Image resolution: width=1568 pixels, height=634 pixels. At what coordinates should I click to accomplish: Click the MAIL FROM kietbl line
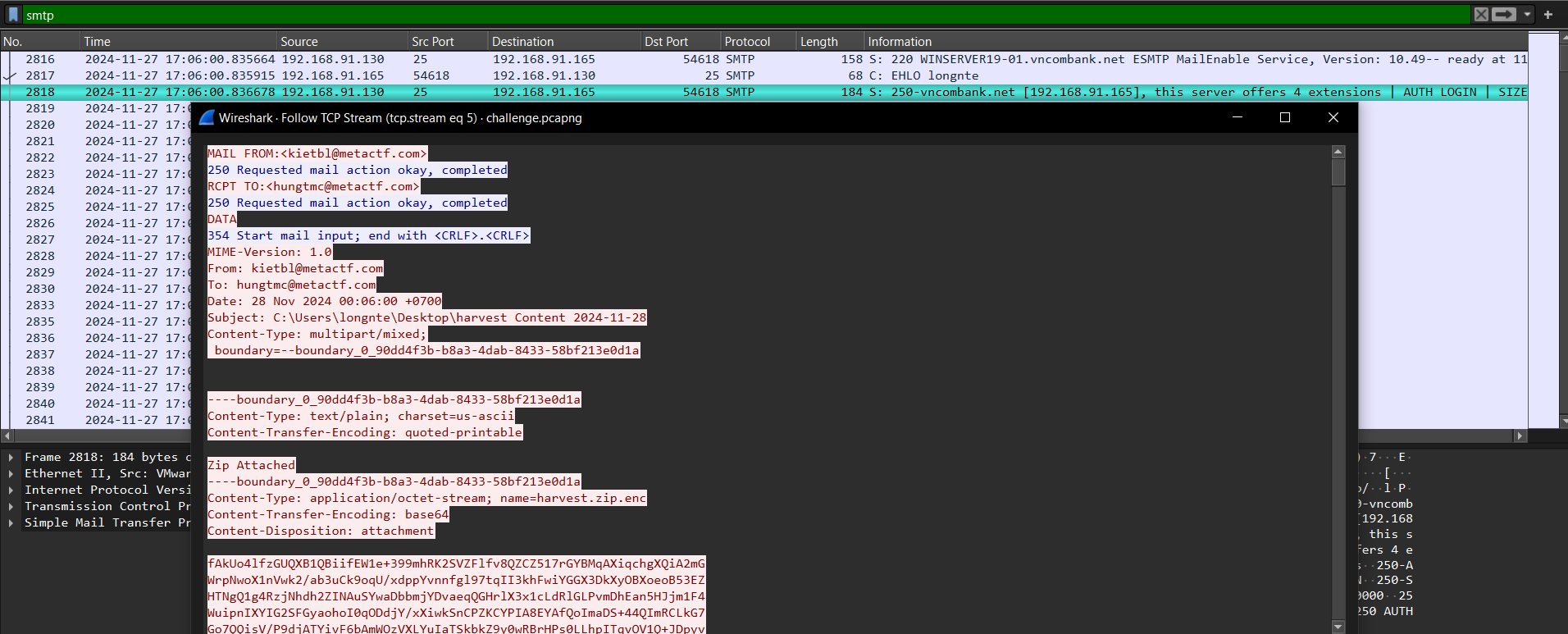coord(317,153)
